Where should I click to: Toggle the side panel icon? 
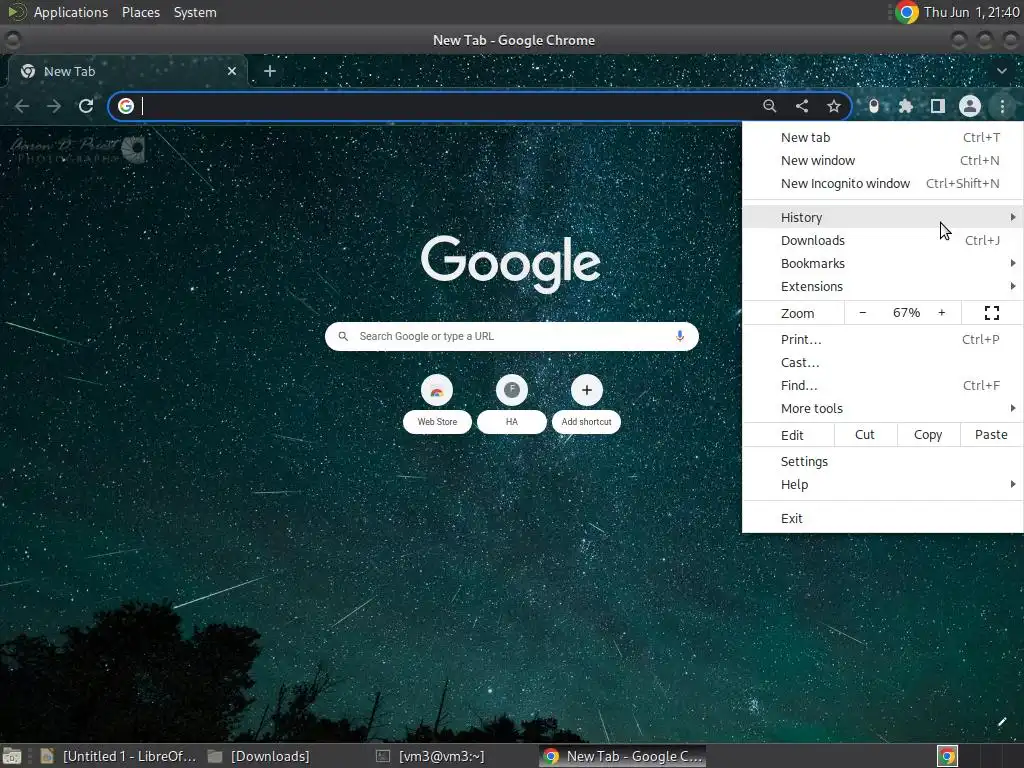pyautogui.click(x=938, y=106)
